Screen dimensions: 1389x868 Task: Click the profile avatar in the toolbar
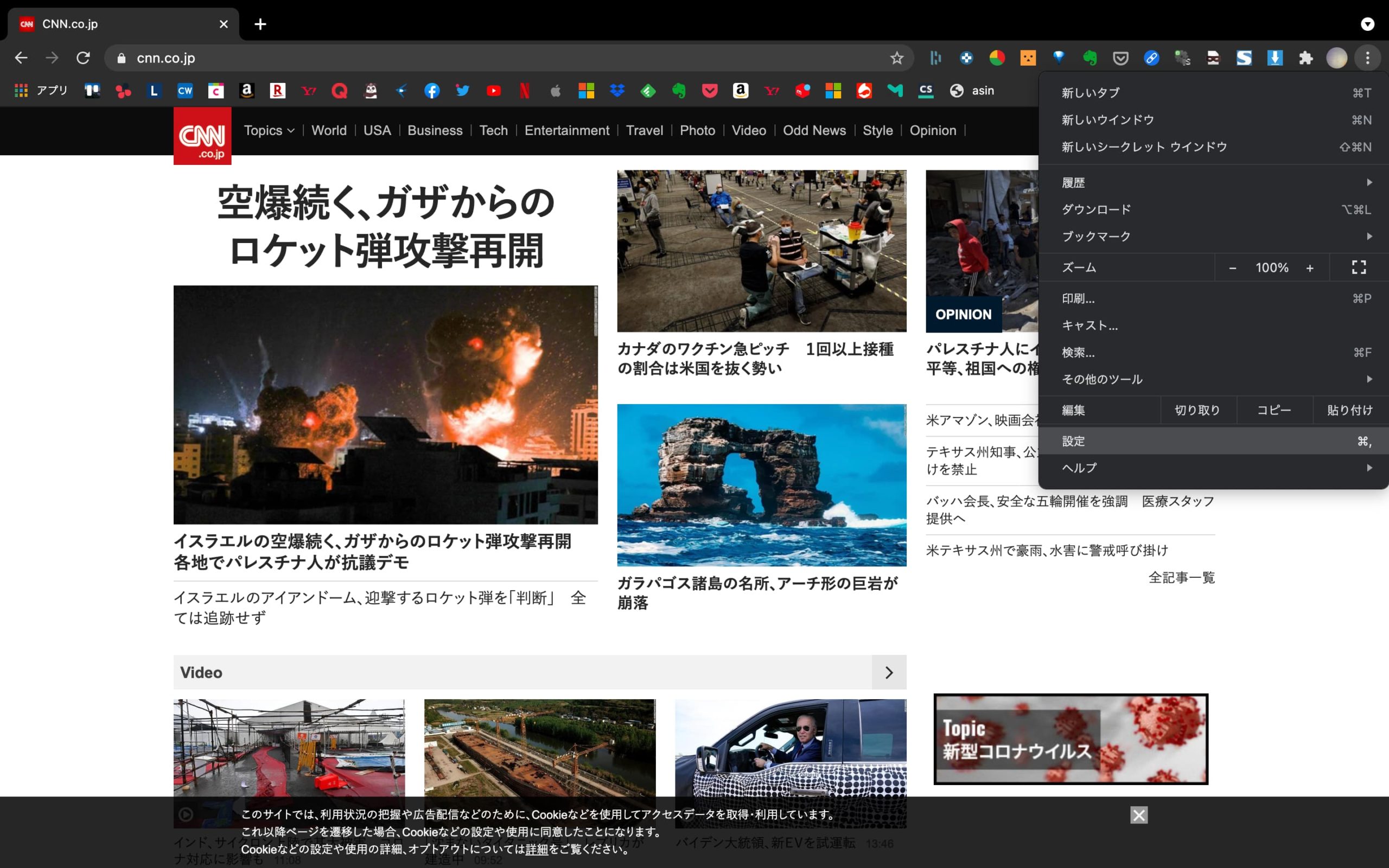pos(1337,58)
